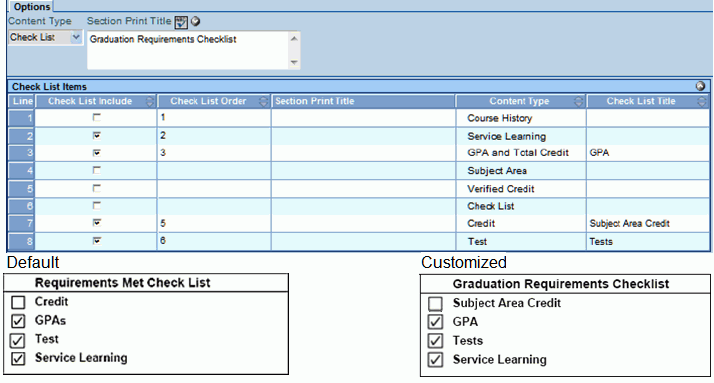The width and height of the screenshot is (714, 383).
Task: Click the Customized Graduation Requirements Checklist heading
Action: pyautogui.click(x=561, y=284)
